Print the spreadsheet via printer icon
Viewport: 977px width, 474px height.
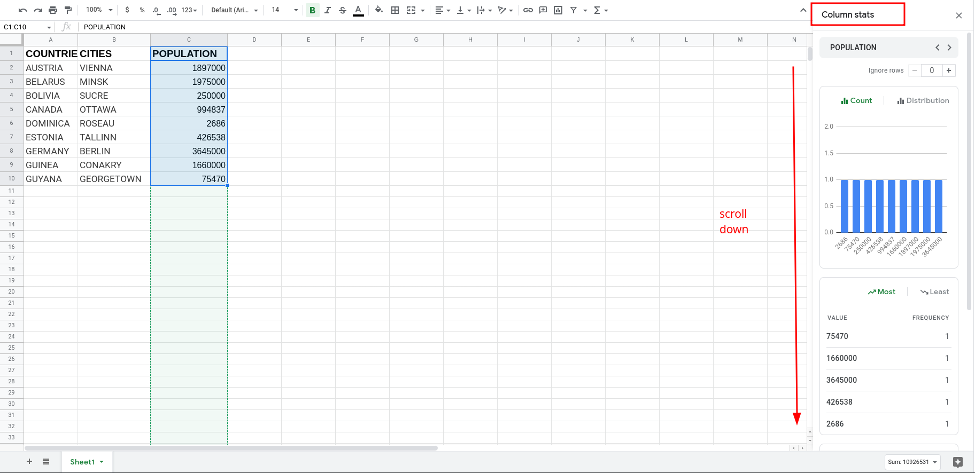(x=53, y=10)
